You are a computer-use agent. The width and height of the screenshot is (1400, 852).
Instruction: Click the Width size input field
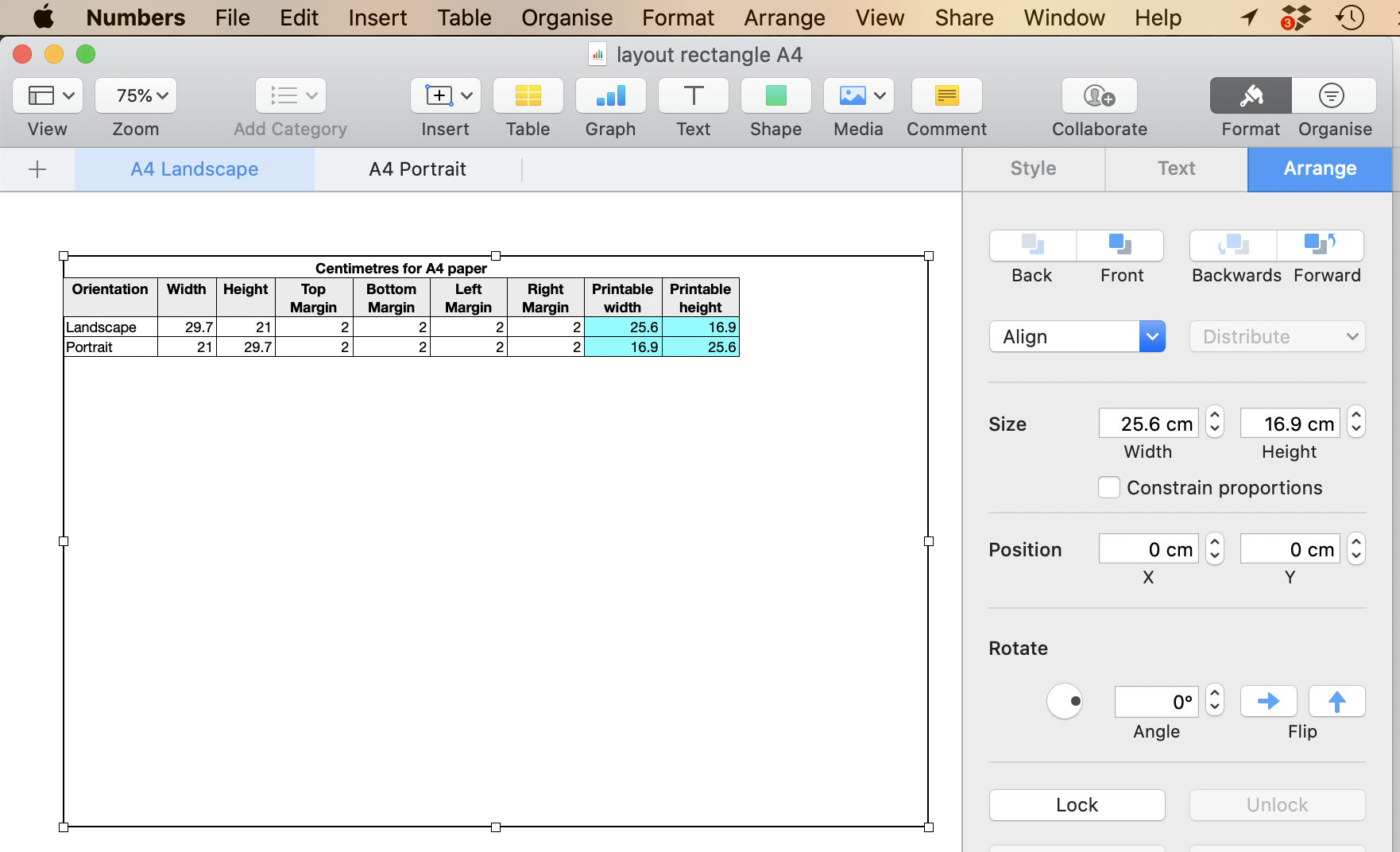(x=1149, y=423)
